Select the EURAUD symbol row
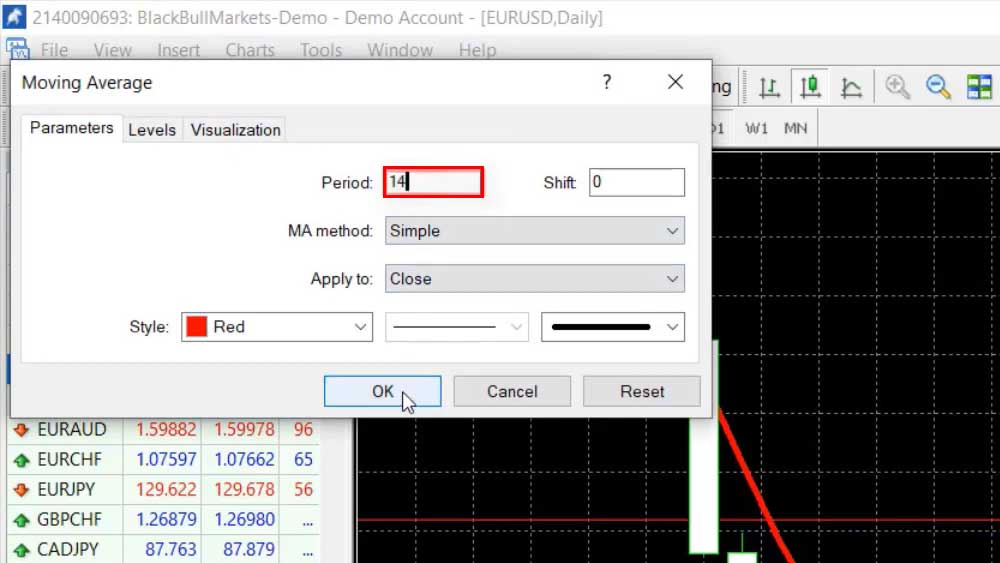Screen dimensions: 1000x563 (x=163, y=430)
